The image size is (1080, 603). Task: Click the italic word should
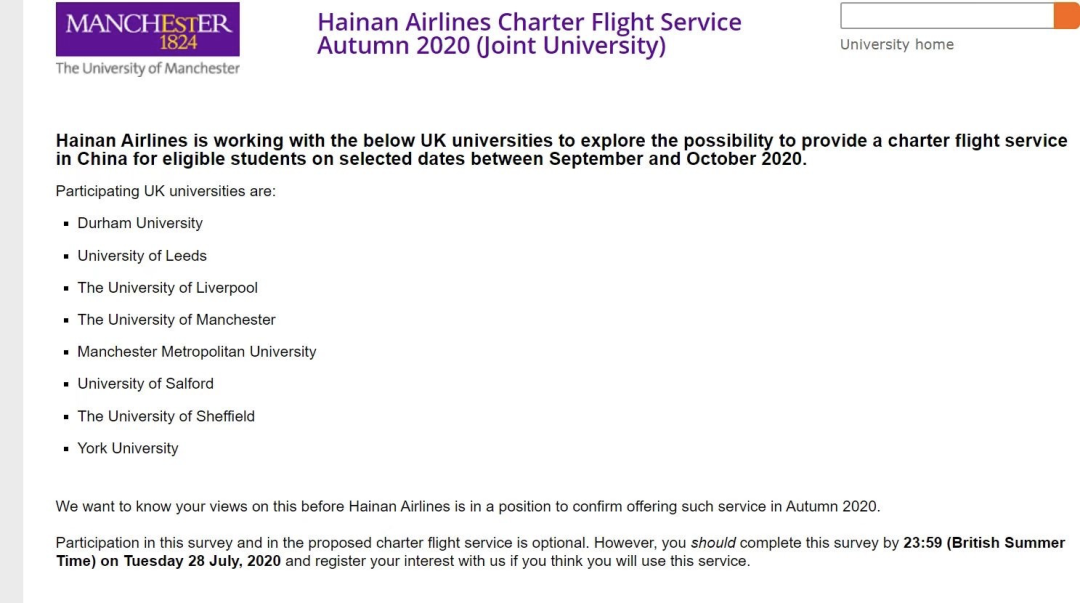coord(713,543)
